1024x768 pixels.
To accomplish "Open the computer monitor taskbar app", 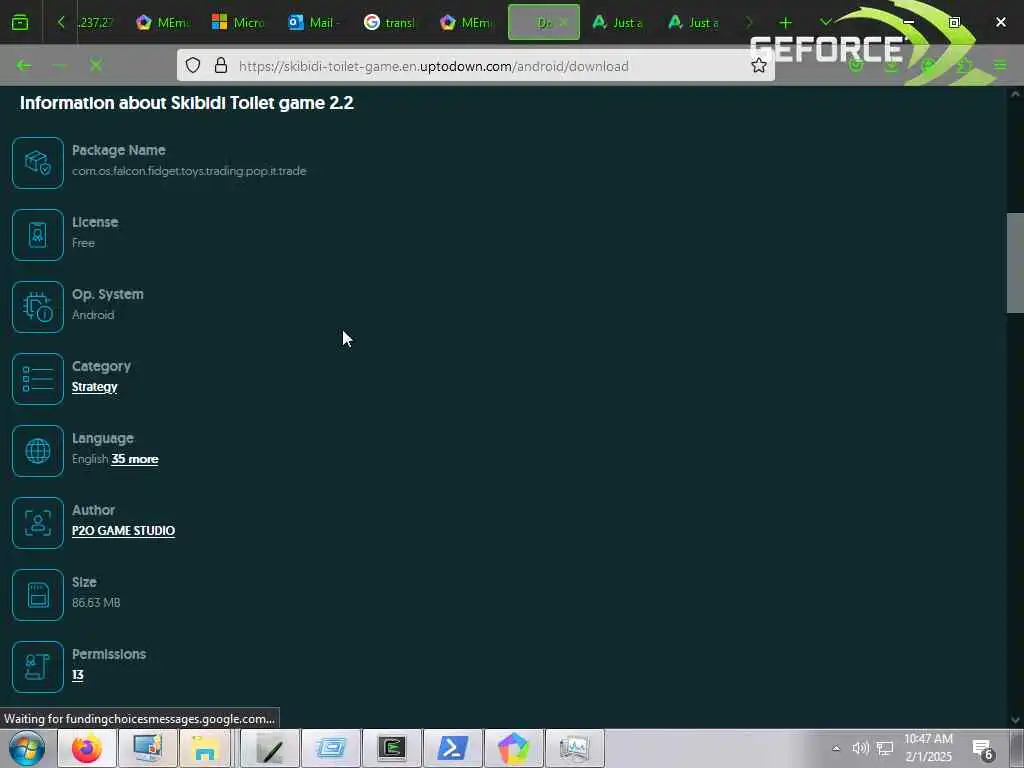I will point(148,748).
